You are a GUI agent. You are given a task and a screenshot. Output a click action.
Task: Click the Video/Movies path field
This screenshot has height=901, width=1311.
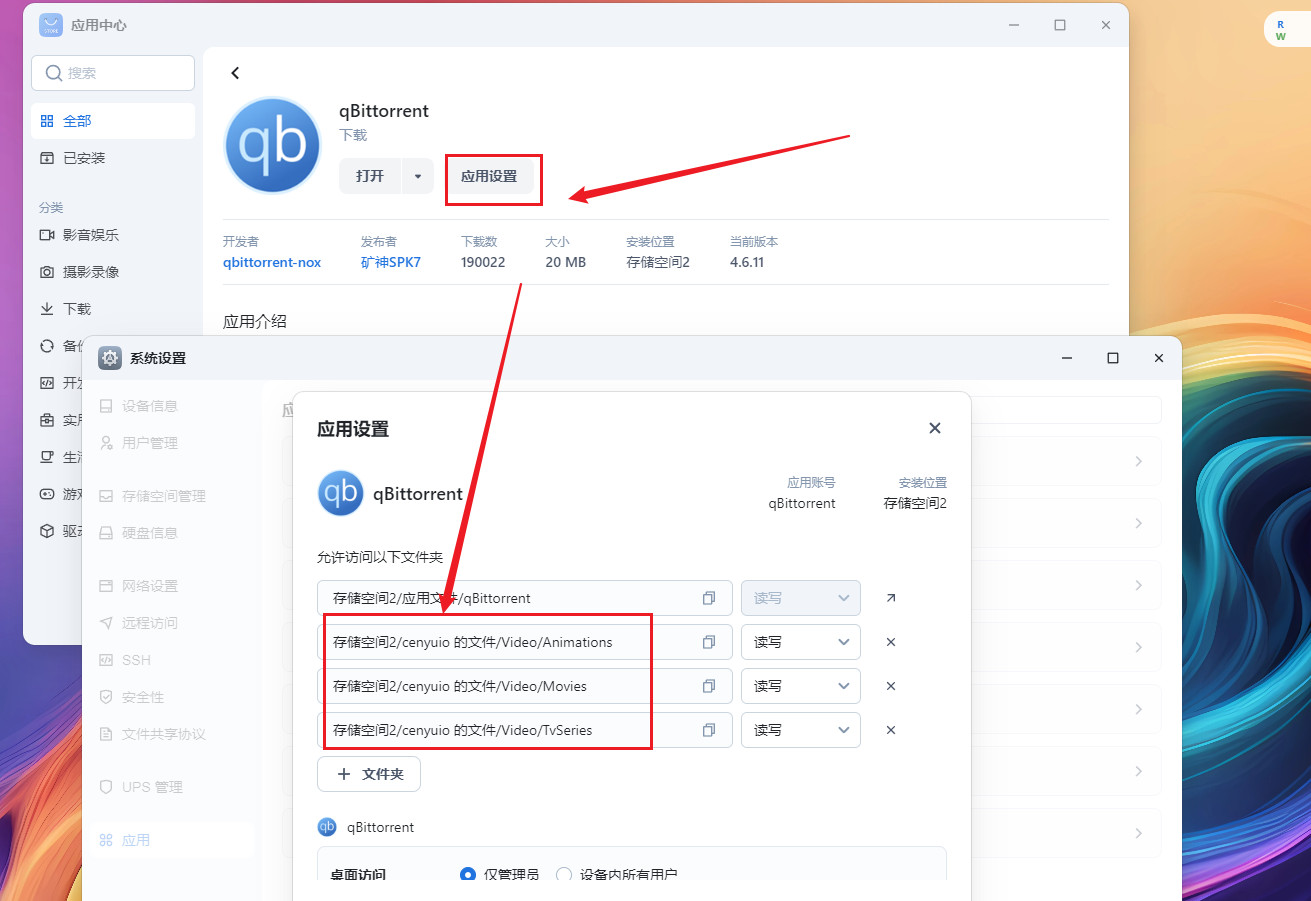click(525, 686)
